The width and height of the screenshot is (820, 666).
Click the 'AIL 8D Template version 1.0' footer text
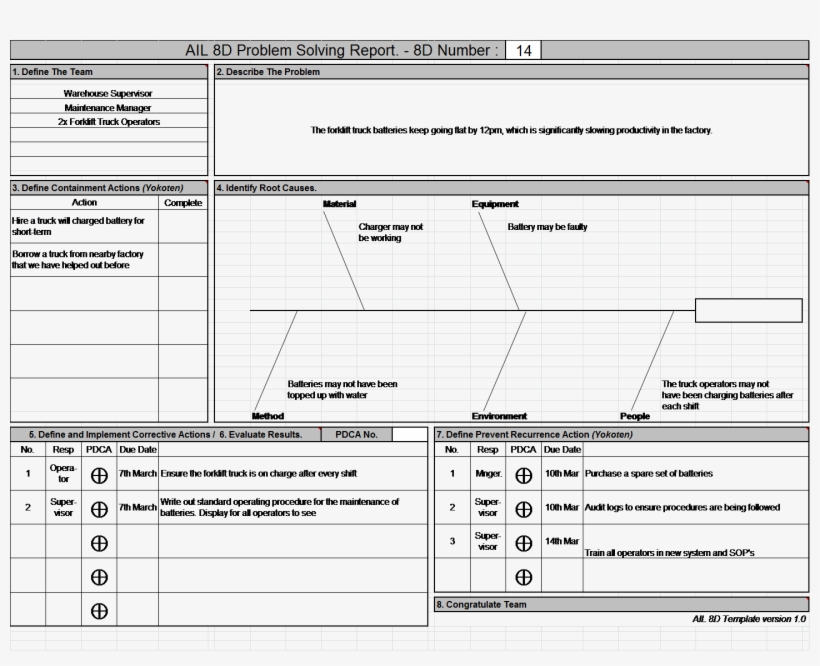[749, 619]
